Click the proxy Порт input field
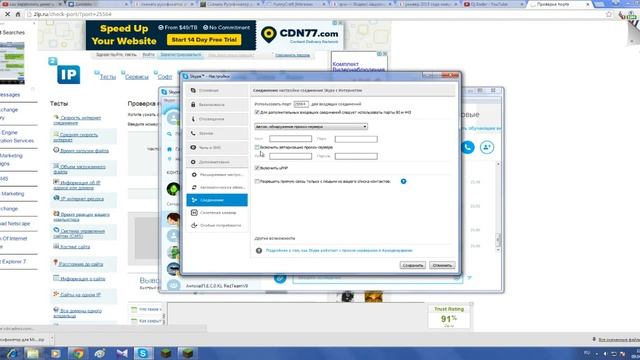 pyautogui.click(x=356, y=139)
